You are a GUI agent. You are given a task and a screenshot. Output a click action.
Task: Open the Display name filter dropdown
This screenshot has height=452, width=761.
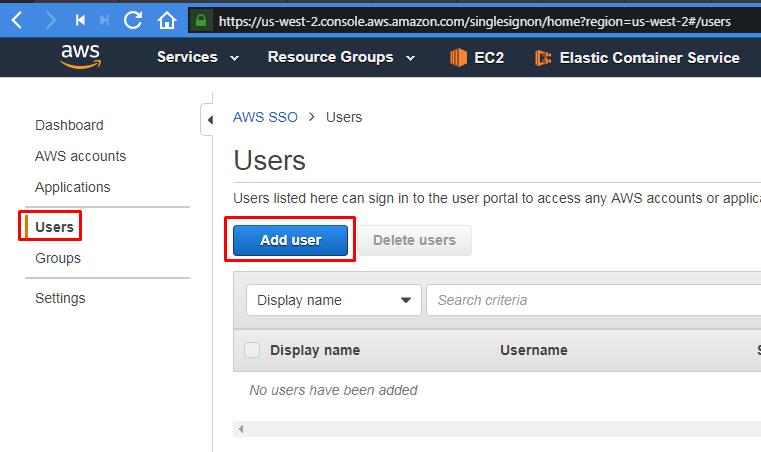point(333,300)
